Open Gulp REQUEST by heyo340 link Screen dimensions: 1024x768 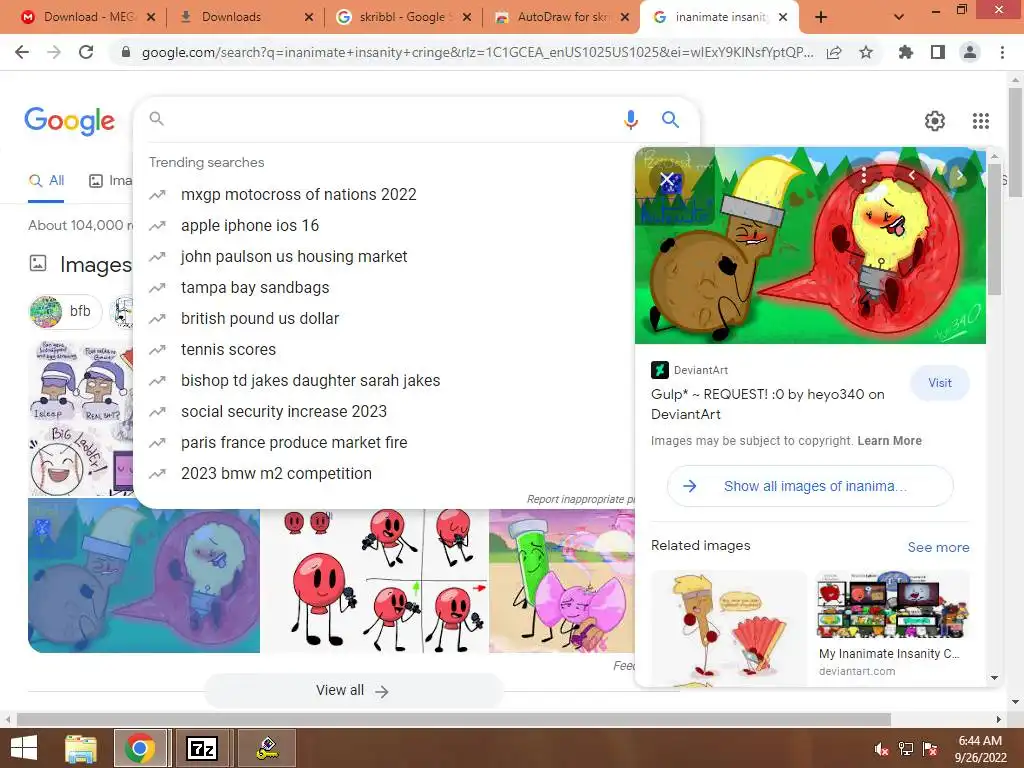coord(767,404)
